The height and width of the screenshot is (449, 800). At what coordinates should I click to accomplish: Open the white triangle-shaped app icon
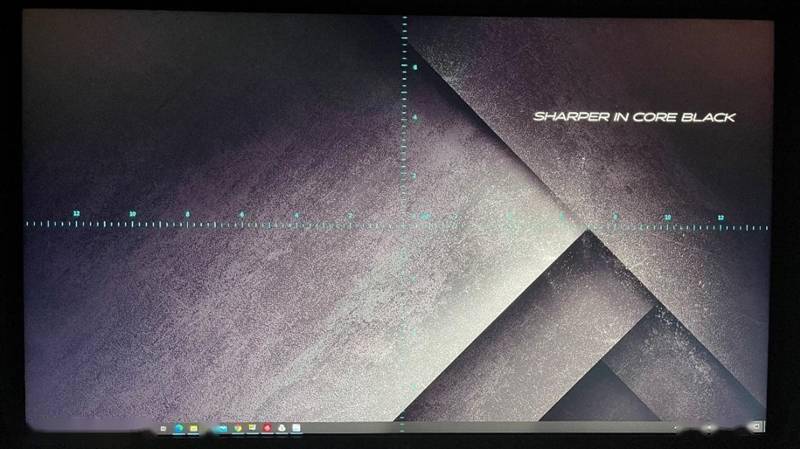click(282, 428)
